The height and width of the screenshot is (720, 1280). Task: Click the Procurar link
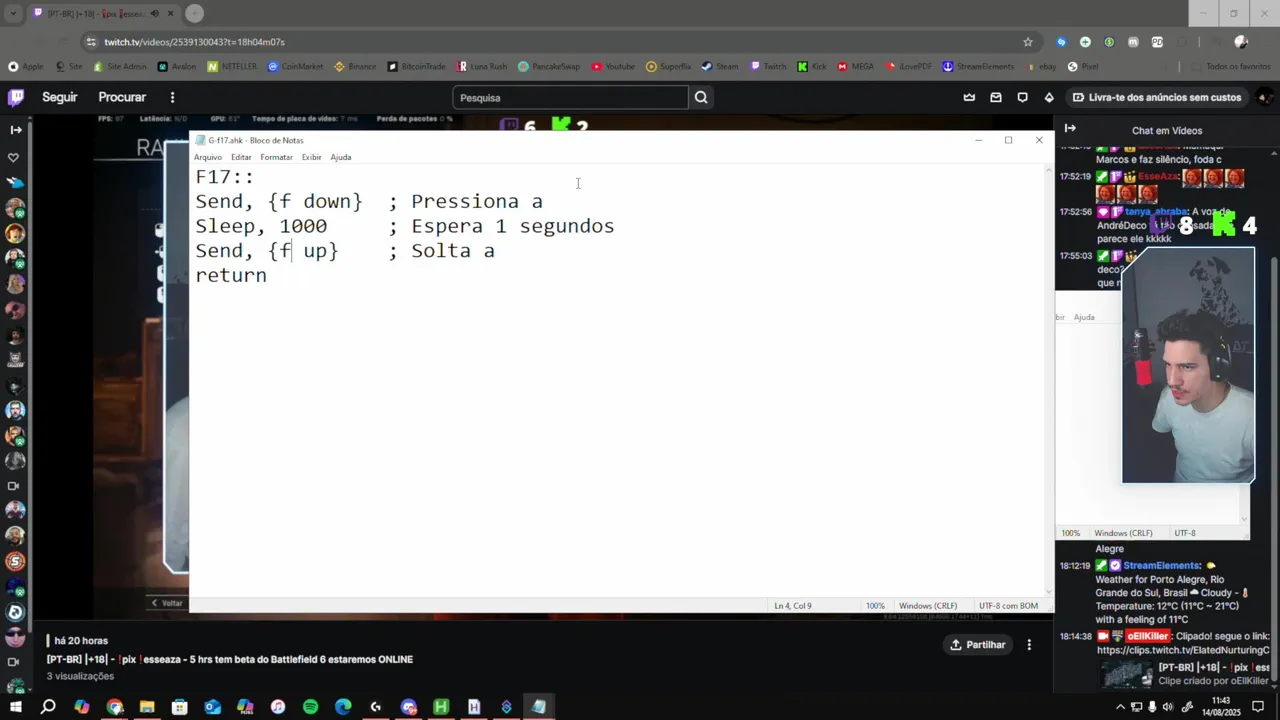tap(122, 97)
